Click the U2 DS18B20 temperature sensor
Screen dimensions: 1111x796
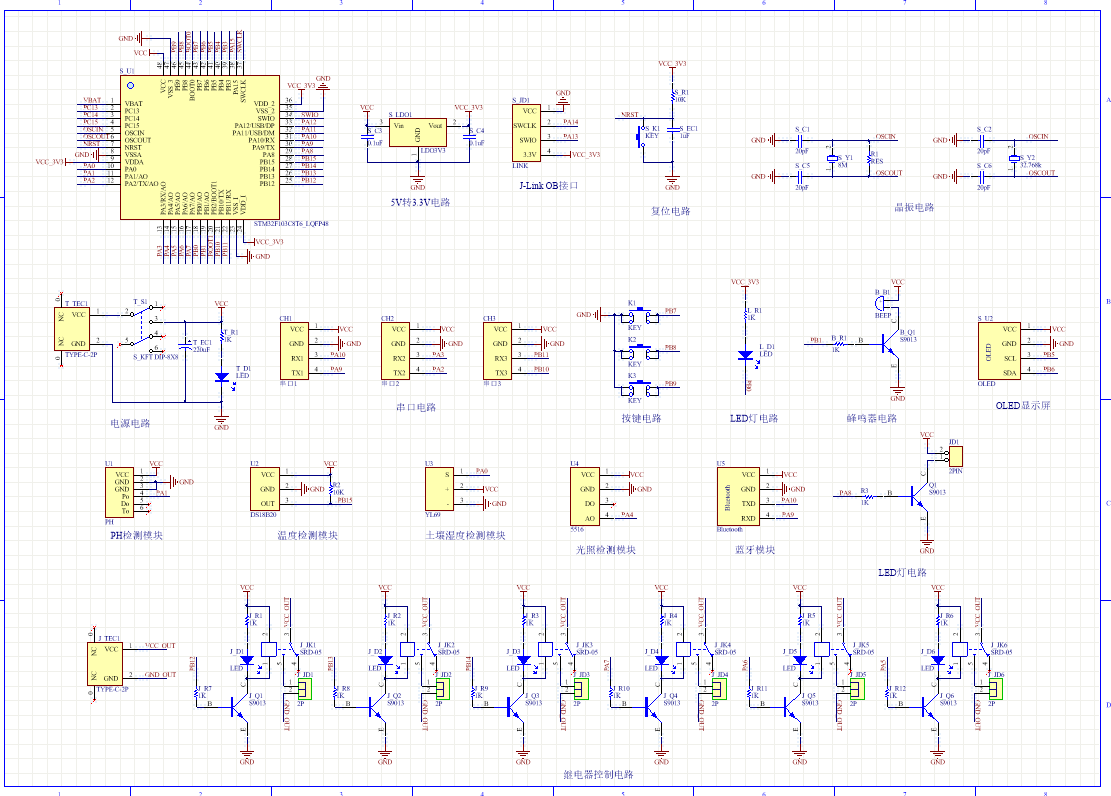tap(267, 490)
